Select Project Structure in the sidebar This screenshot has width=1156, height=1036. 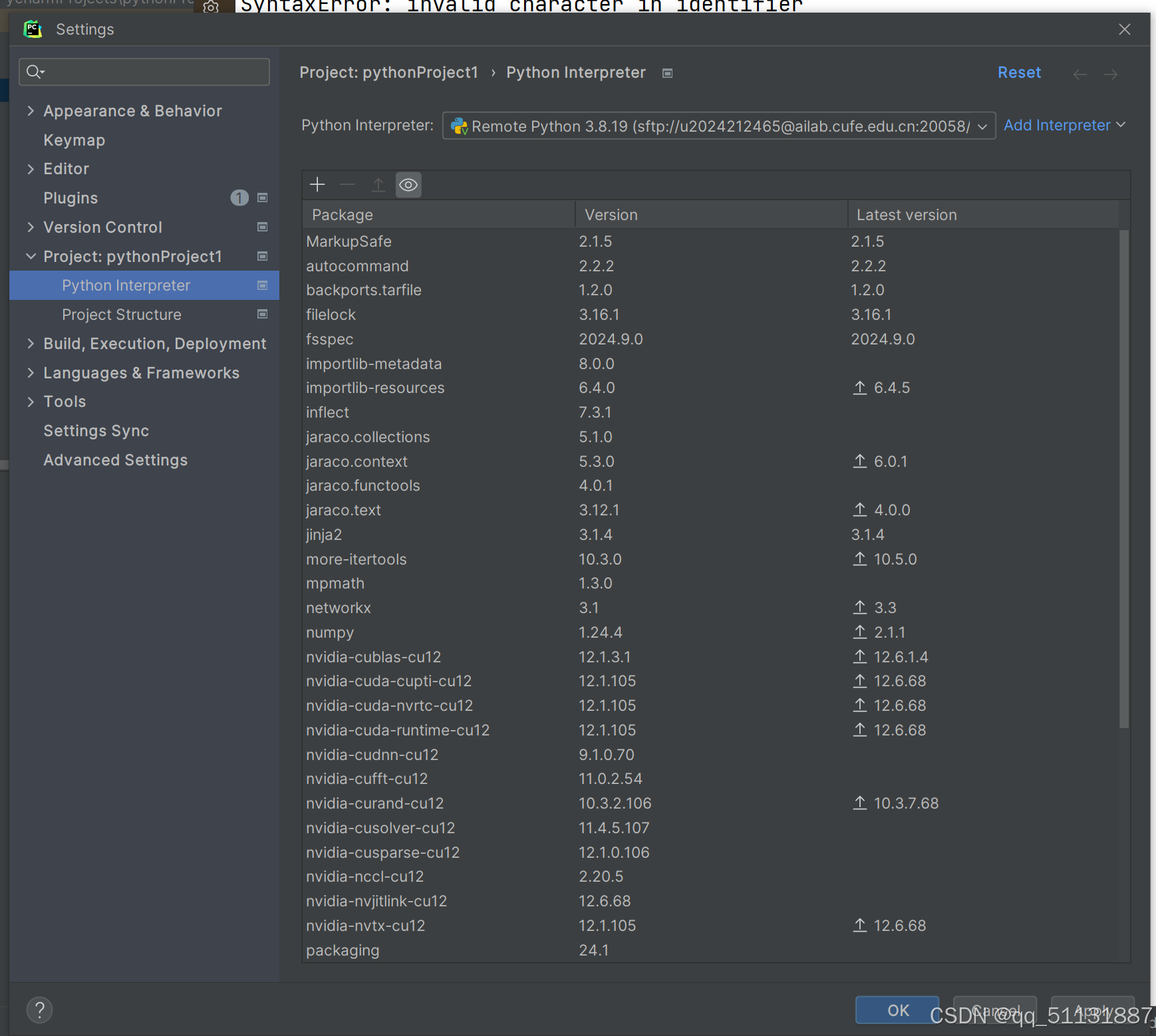(x=122, y=315)
